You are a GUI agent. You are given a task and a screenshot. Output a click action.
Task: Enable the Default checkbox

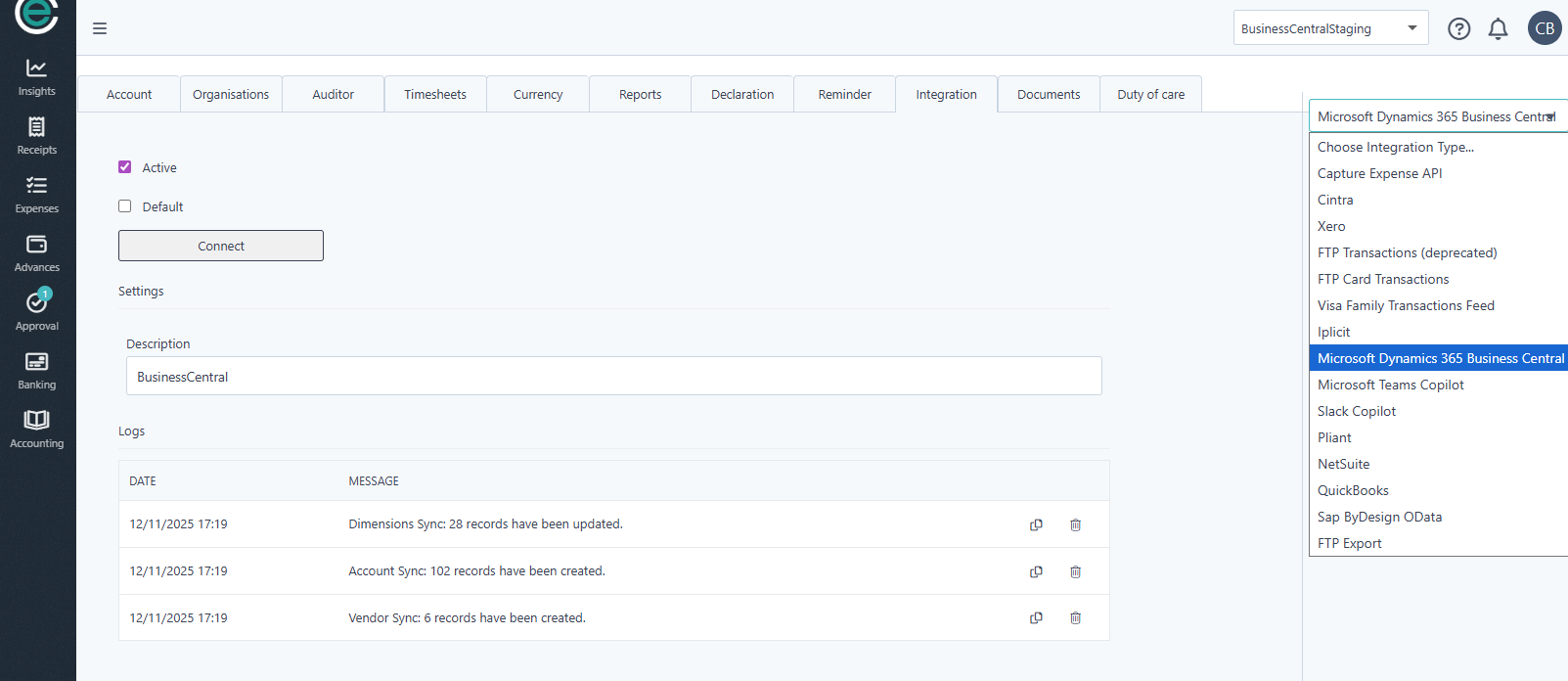pyautogui.click(x=125, y=206)
